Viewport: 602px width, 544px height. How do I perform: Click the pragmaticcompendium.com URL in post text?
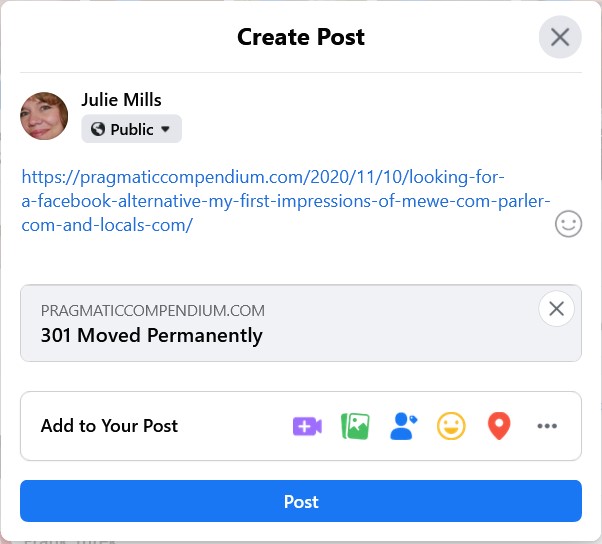(x=286, y=201)
